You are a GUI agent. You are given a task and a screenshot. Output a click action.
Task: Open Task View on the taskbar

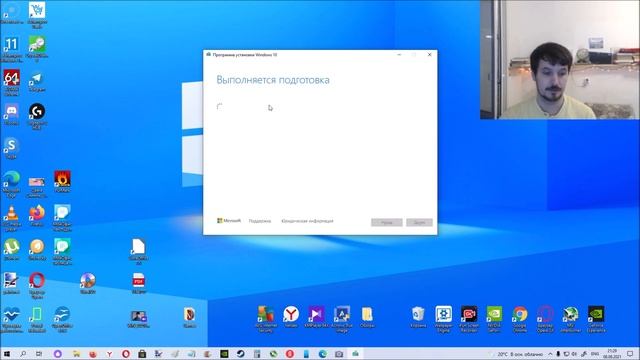point(39,354)
